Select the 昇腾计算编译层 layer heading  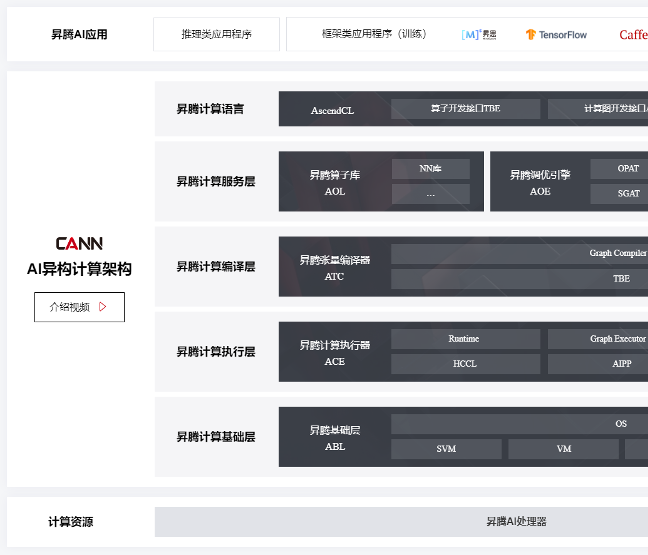[x=215, y=267]
